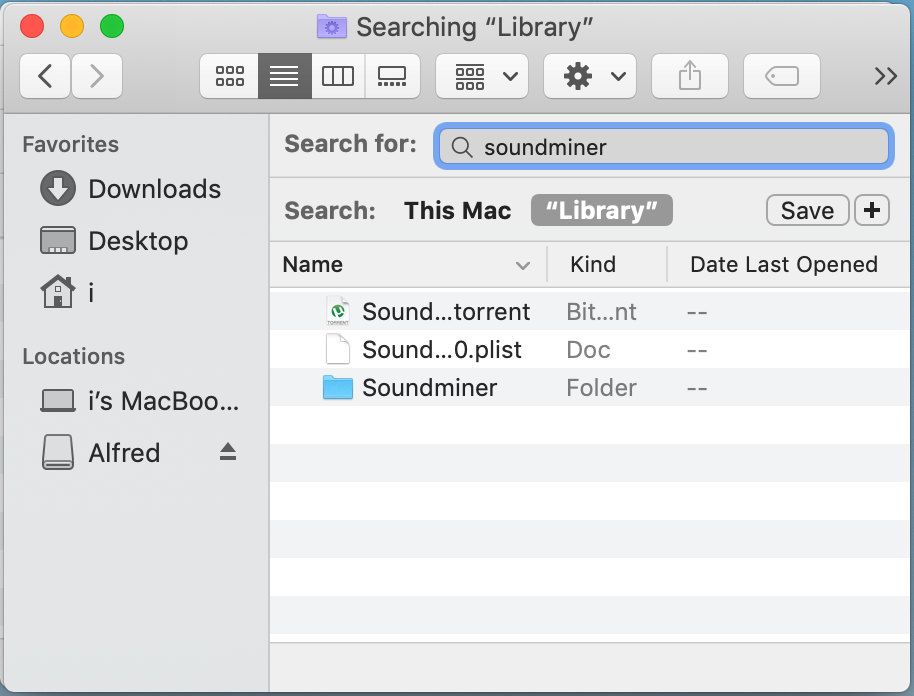
Task: Go forward with the right arrow
Action: pos(97,76)
